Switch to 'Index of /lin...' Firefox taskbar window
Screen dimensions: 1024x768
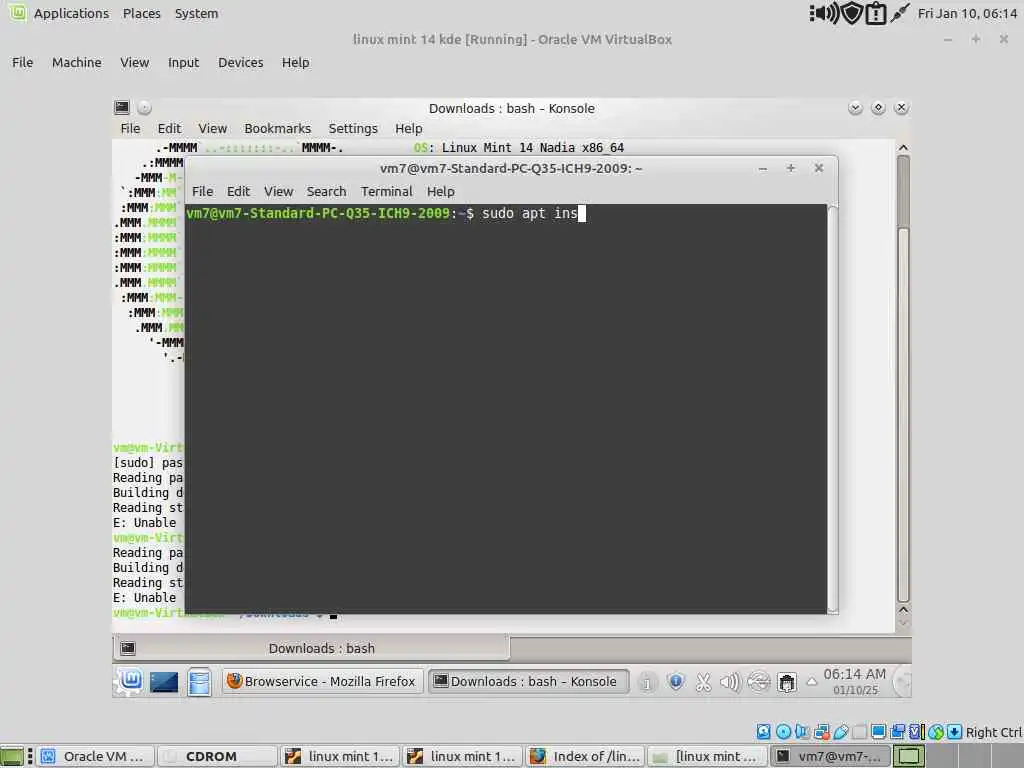[586, 756]
